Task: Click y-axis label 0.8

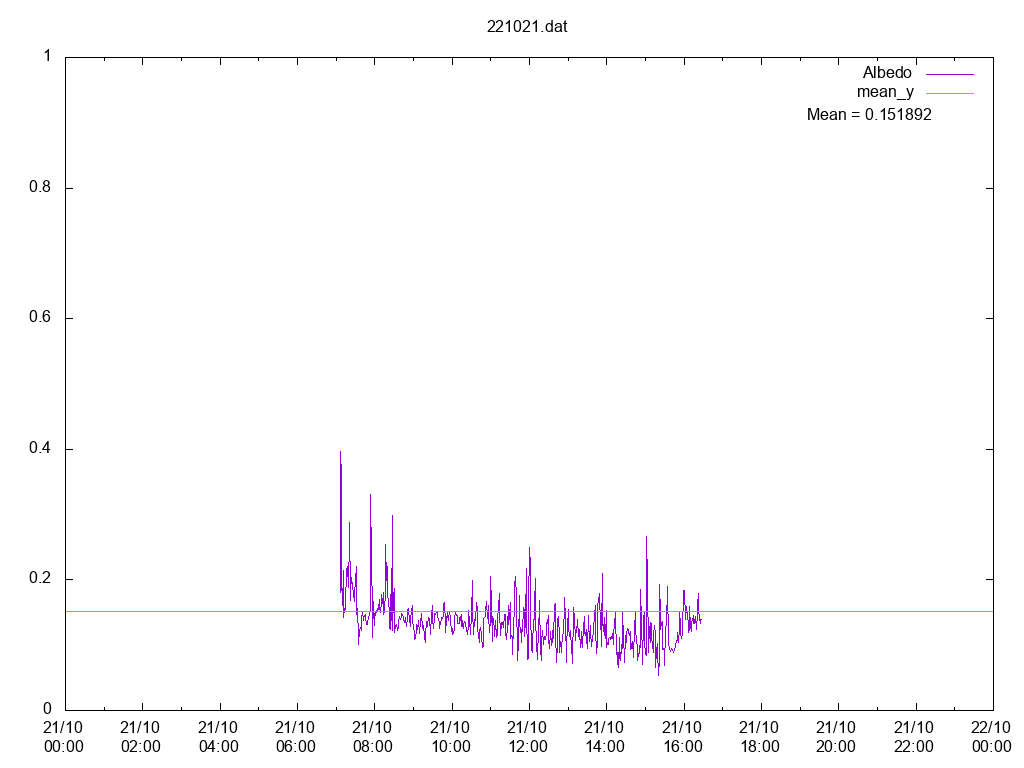Action: click(40, 187)
